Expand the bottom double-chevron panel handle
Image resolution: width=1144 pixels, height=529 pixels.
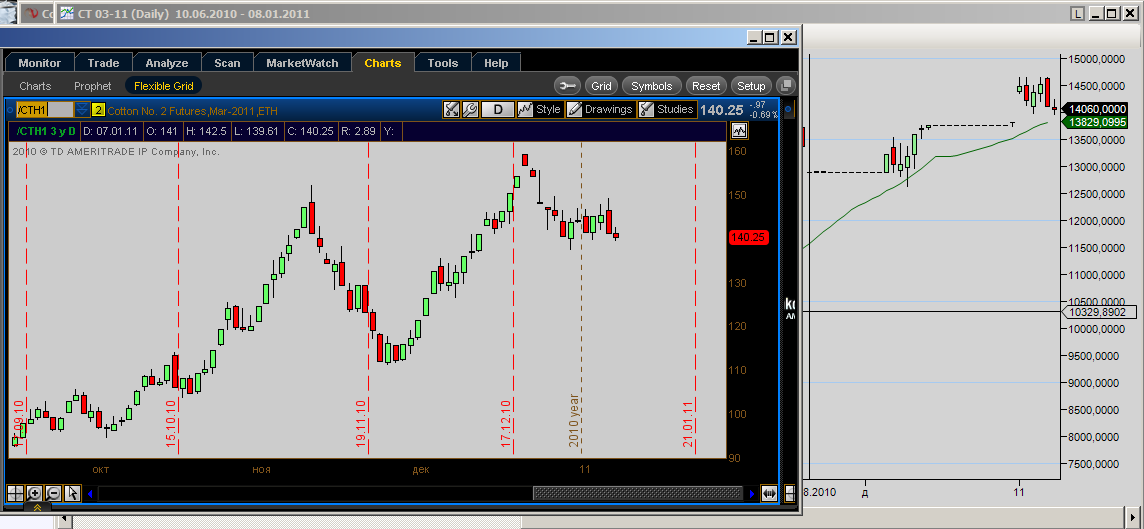tap(36, 507)
